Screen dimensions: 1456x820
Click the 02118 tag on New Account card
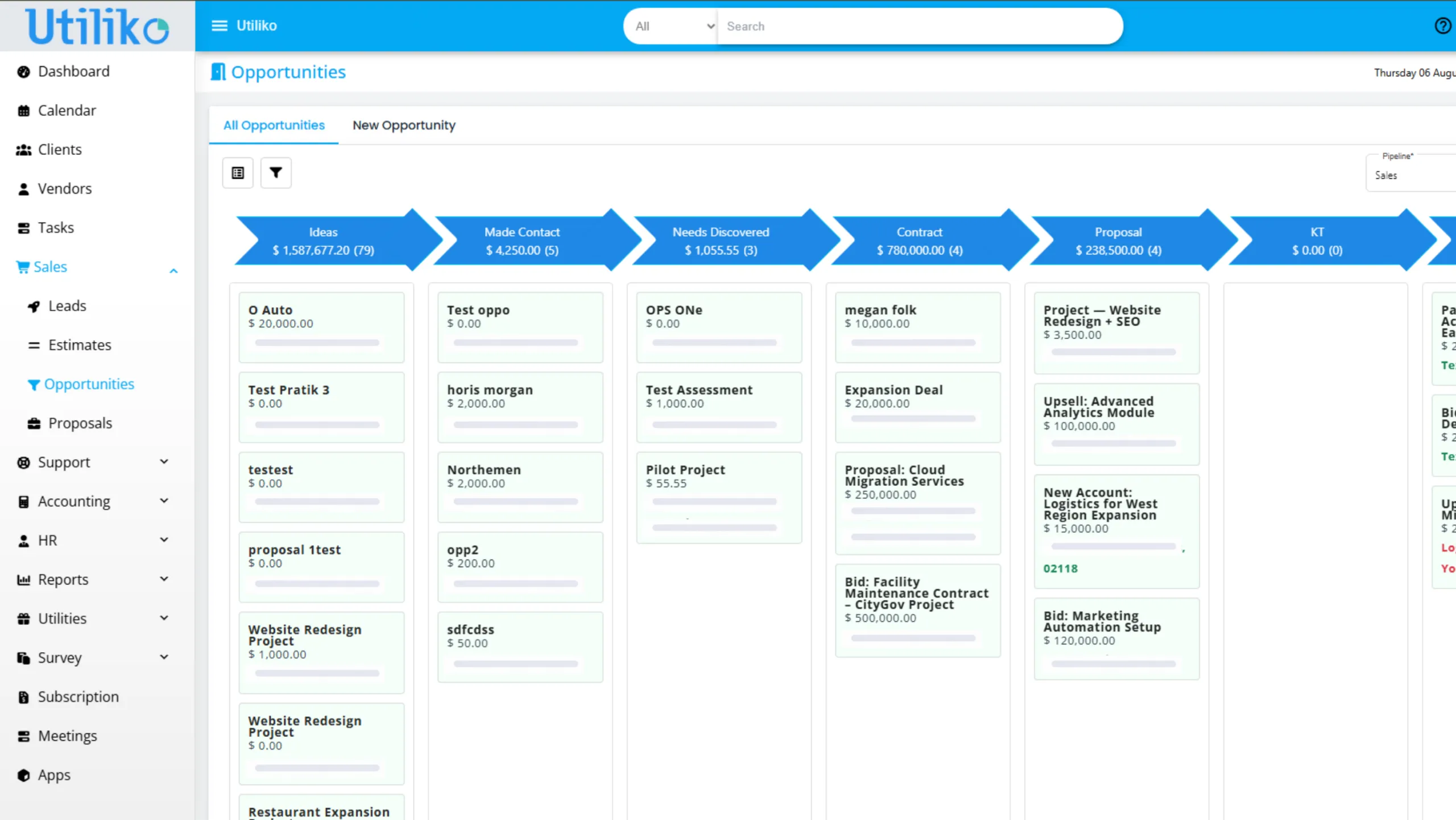click(x=1060, y=568)
